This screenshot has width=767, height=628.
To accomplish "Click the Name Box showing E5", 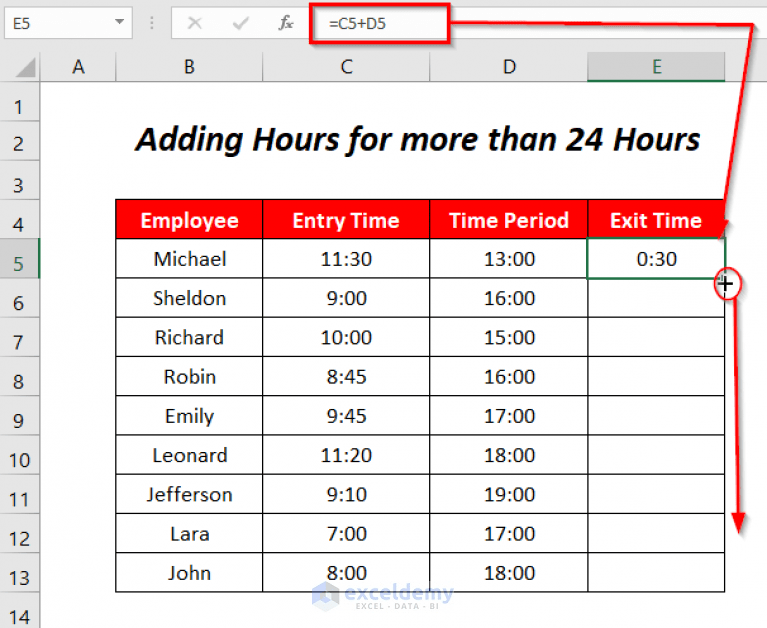I will (68, 23).
